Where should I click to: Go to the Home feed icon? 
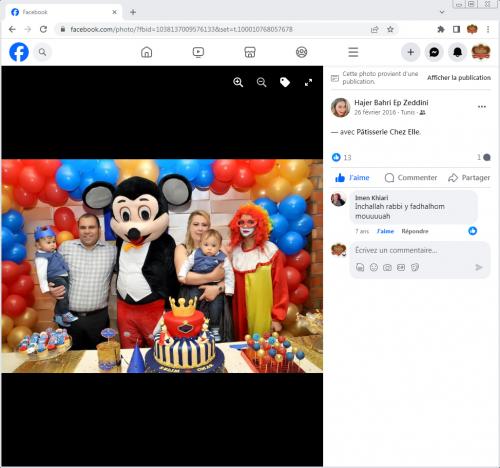click(146, 52)
